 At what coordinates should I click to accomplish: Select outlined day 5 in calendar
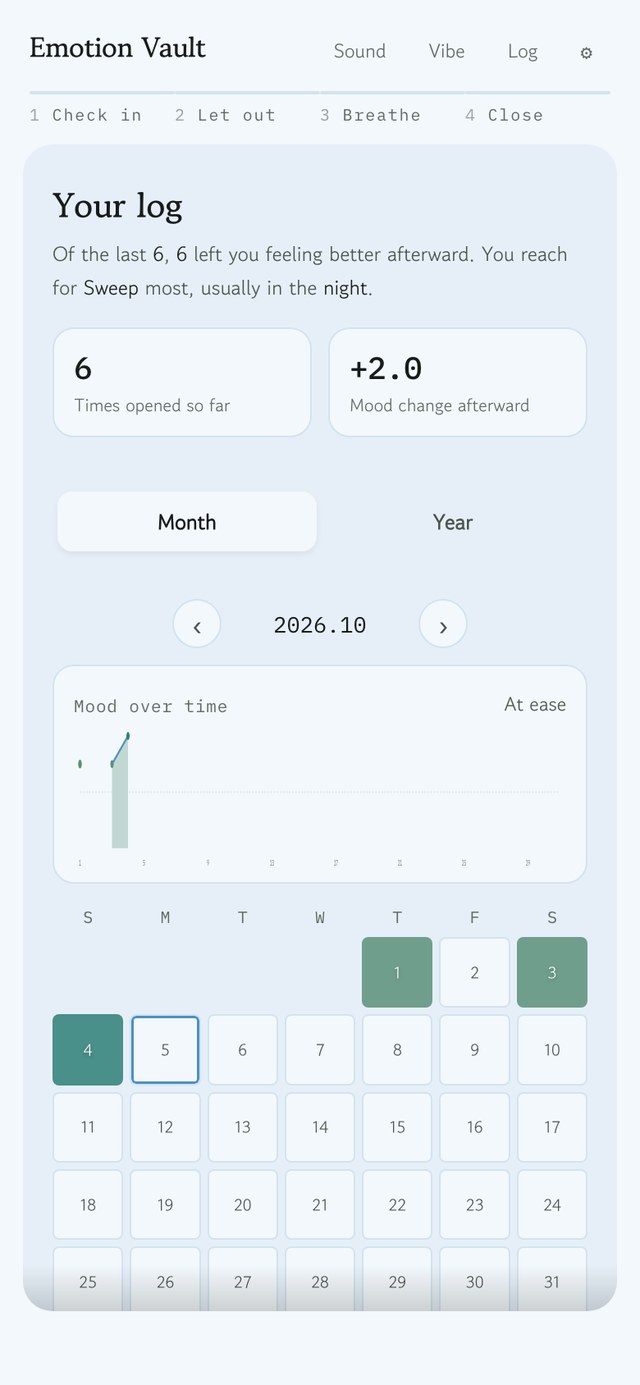point(165,1050)
